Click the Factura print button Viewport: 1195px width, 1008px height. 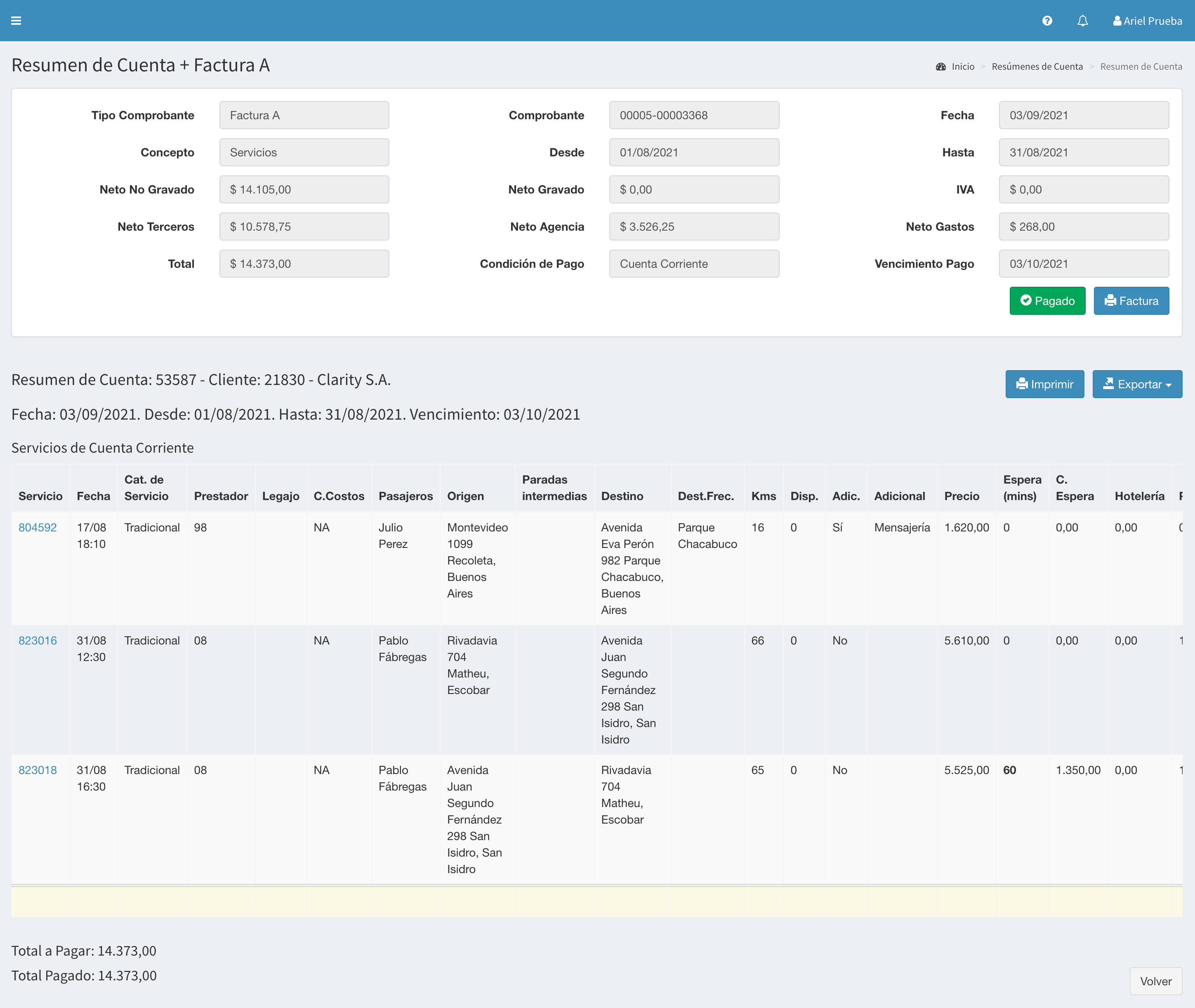[1131, 300]
